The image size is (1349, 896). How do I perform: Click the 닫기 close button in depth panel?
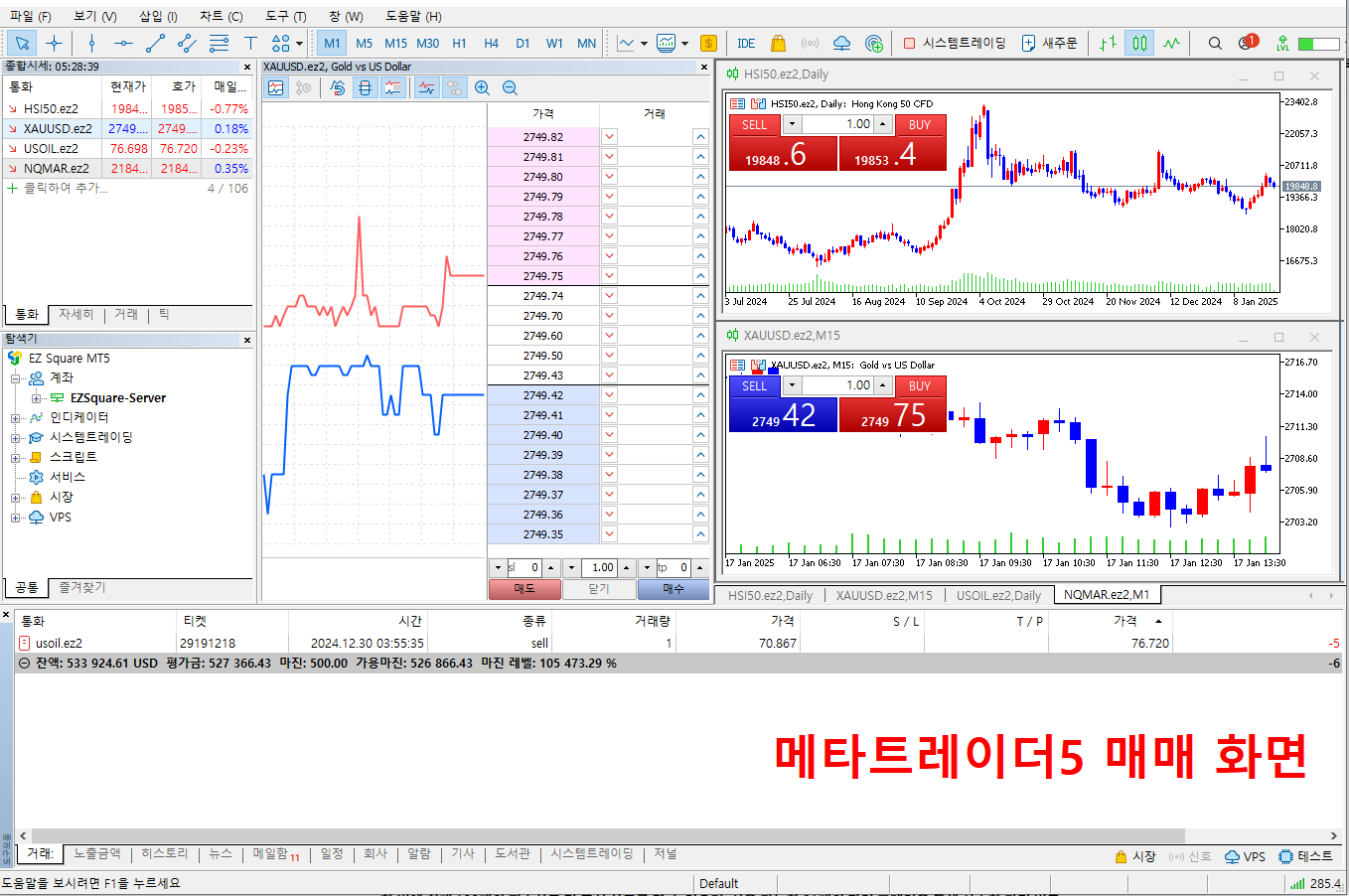[x=599, y=589]
